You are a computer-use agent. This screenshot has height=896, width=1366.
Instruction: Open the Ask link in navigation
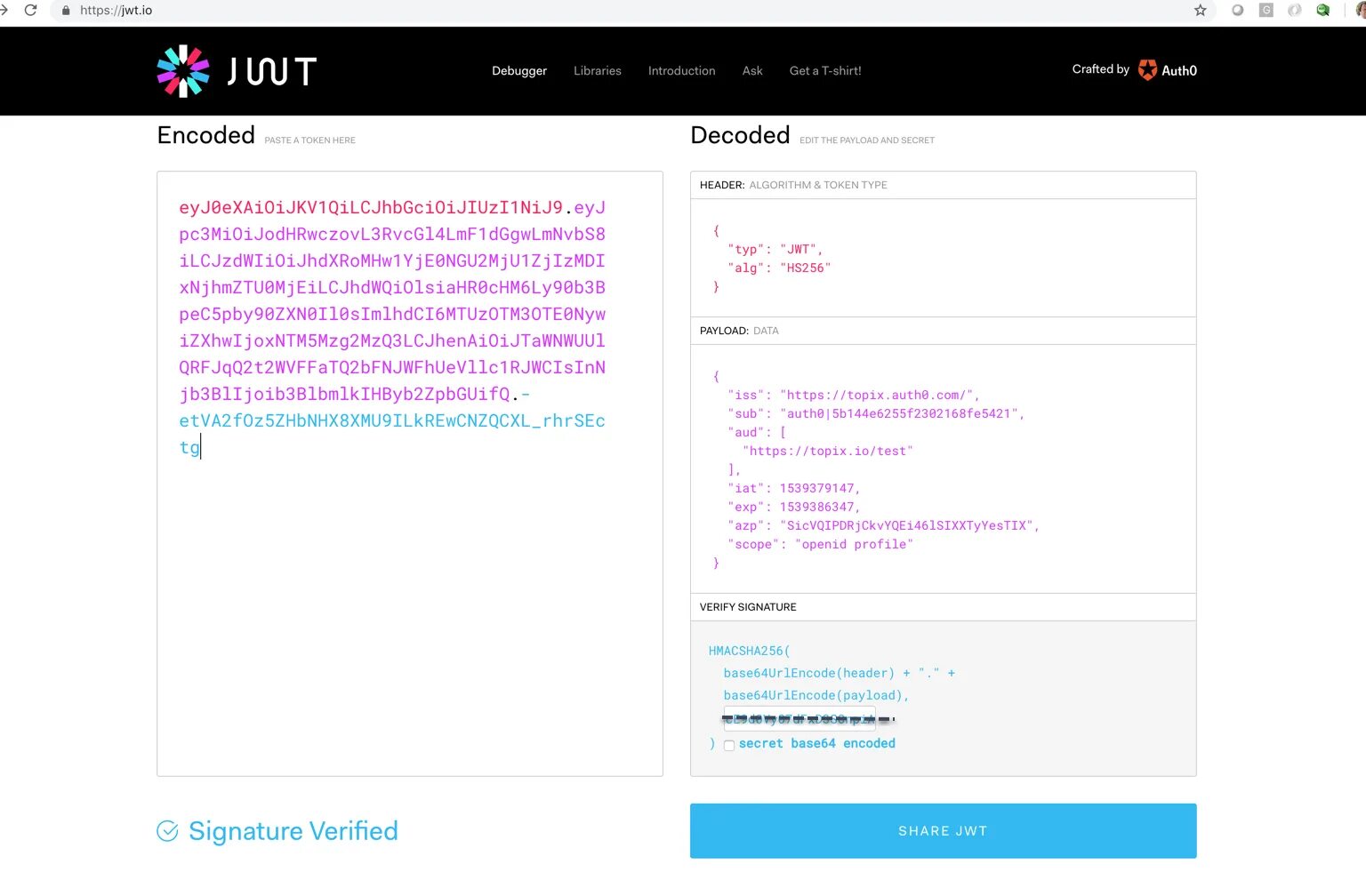click(752, 71)
